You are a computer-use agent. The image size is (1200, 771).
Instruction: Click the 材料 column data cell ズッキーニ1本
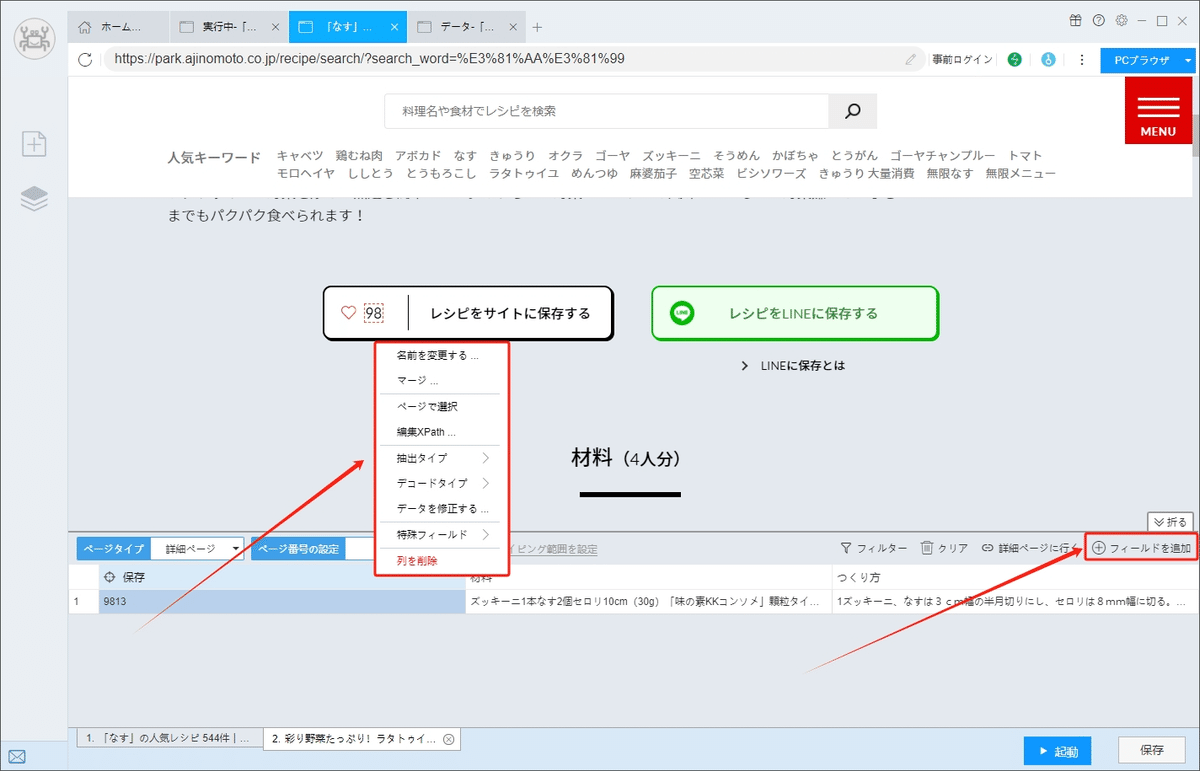click(648, 603)
